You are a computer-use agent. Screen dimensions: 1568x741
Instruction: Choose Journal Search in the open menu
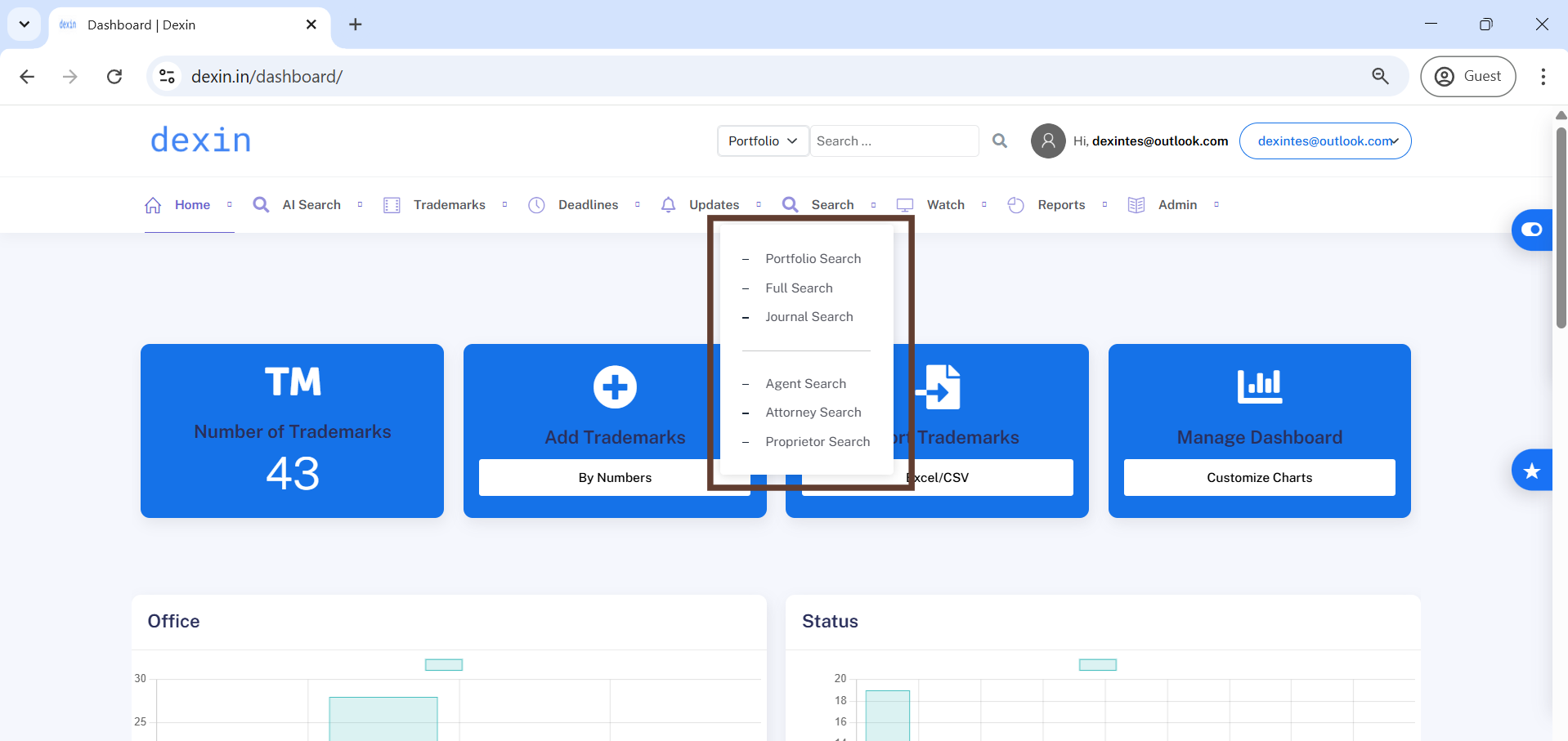tap(809, 317)
